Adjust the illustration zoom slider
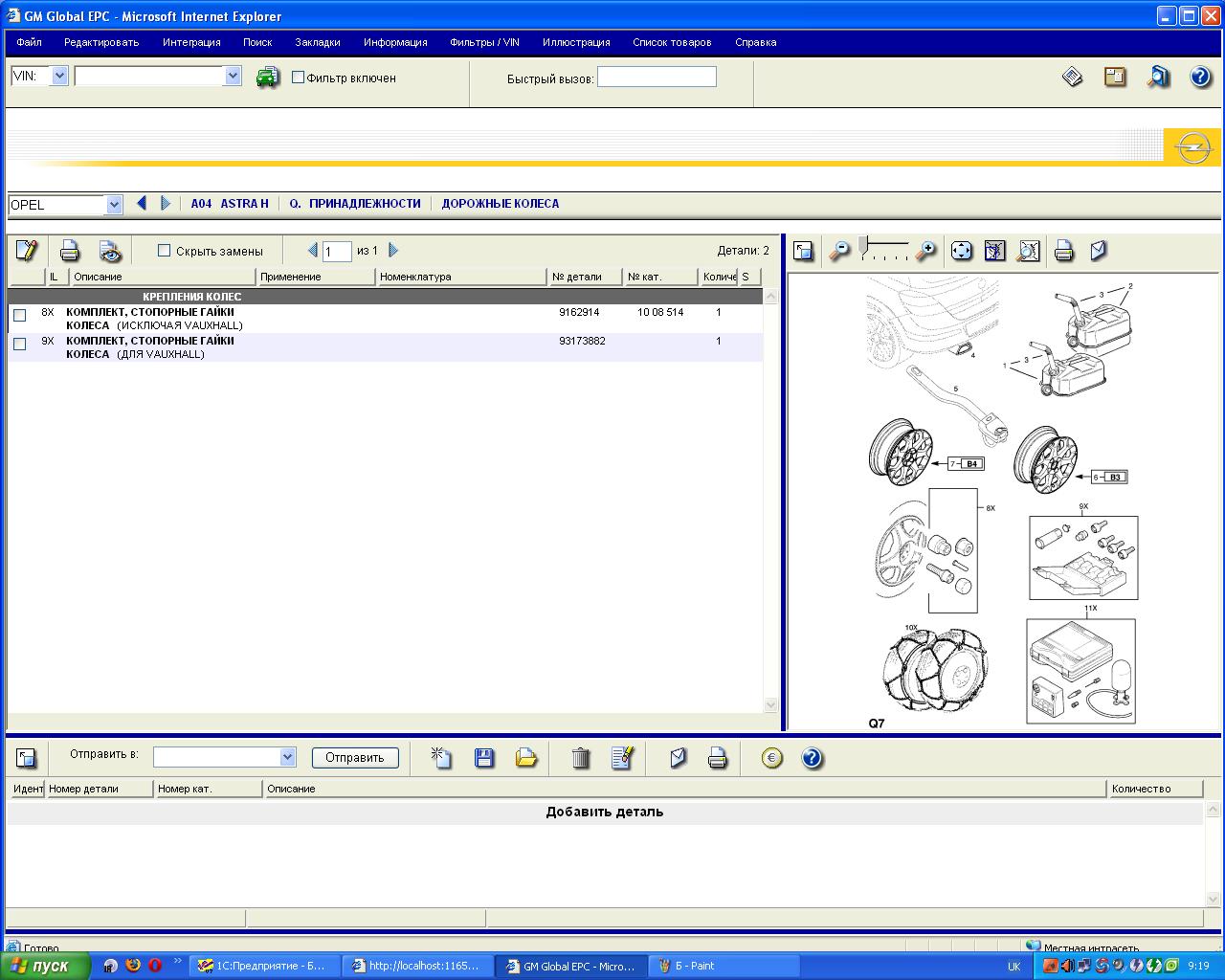1225x980 pixels. tap(862, 247)
